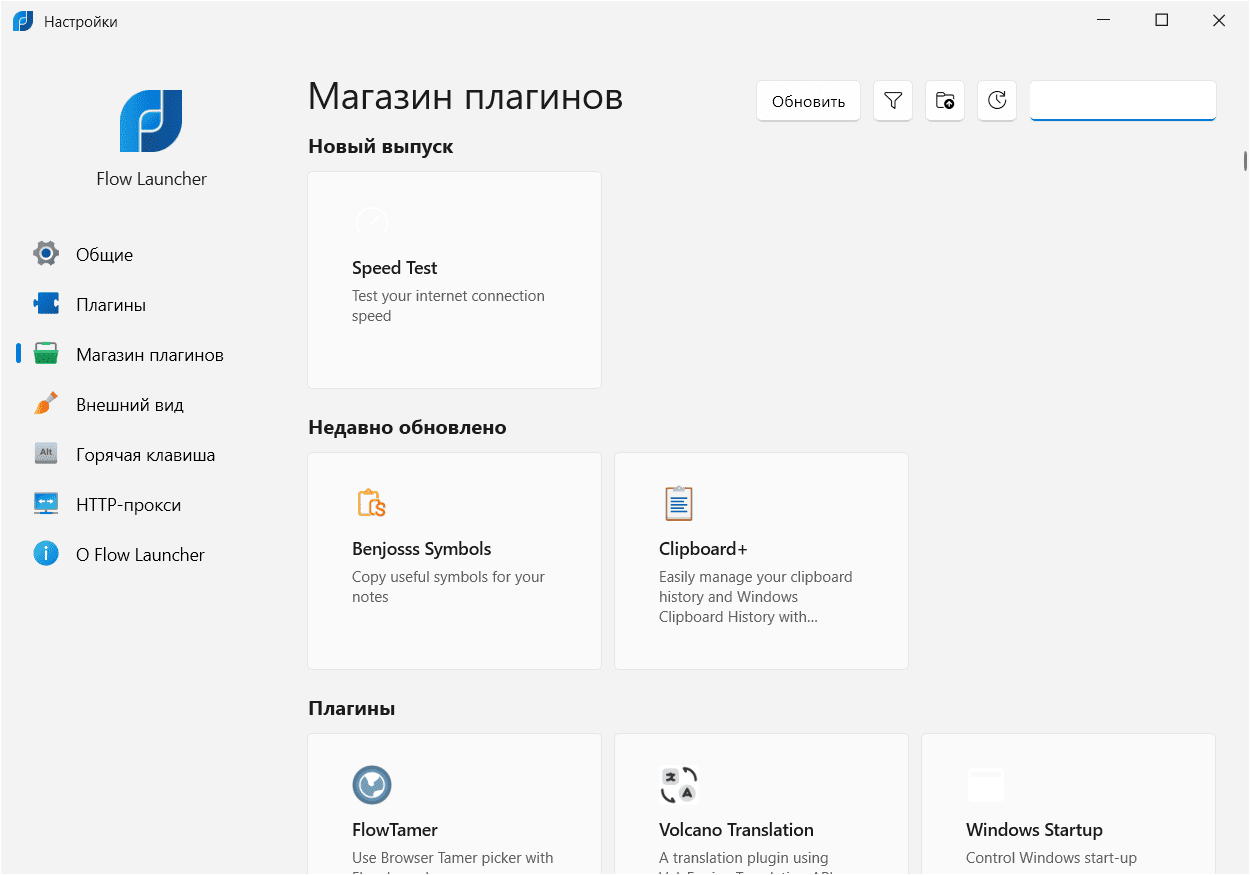Click the Benjosss Symbols plugin icon
This screenshot has width=1250, height=875.
(372, 503)
